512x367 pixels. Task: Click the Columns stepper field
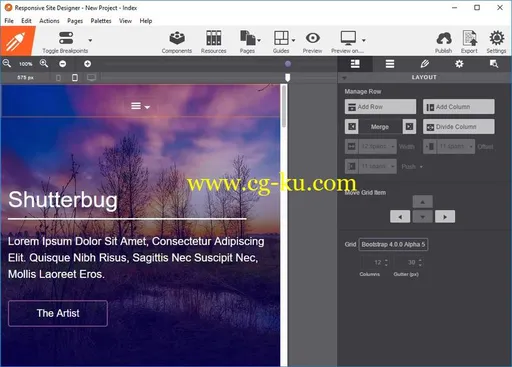click(376, 263)
